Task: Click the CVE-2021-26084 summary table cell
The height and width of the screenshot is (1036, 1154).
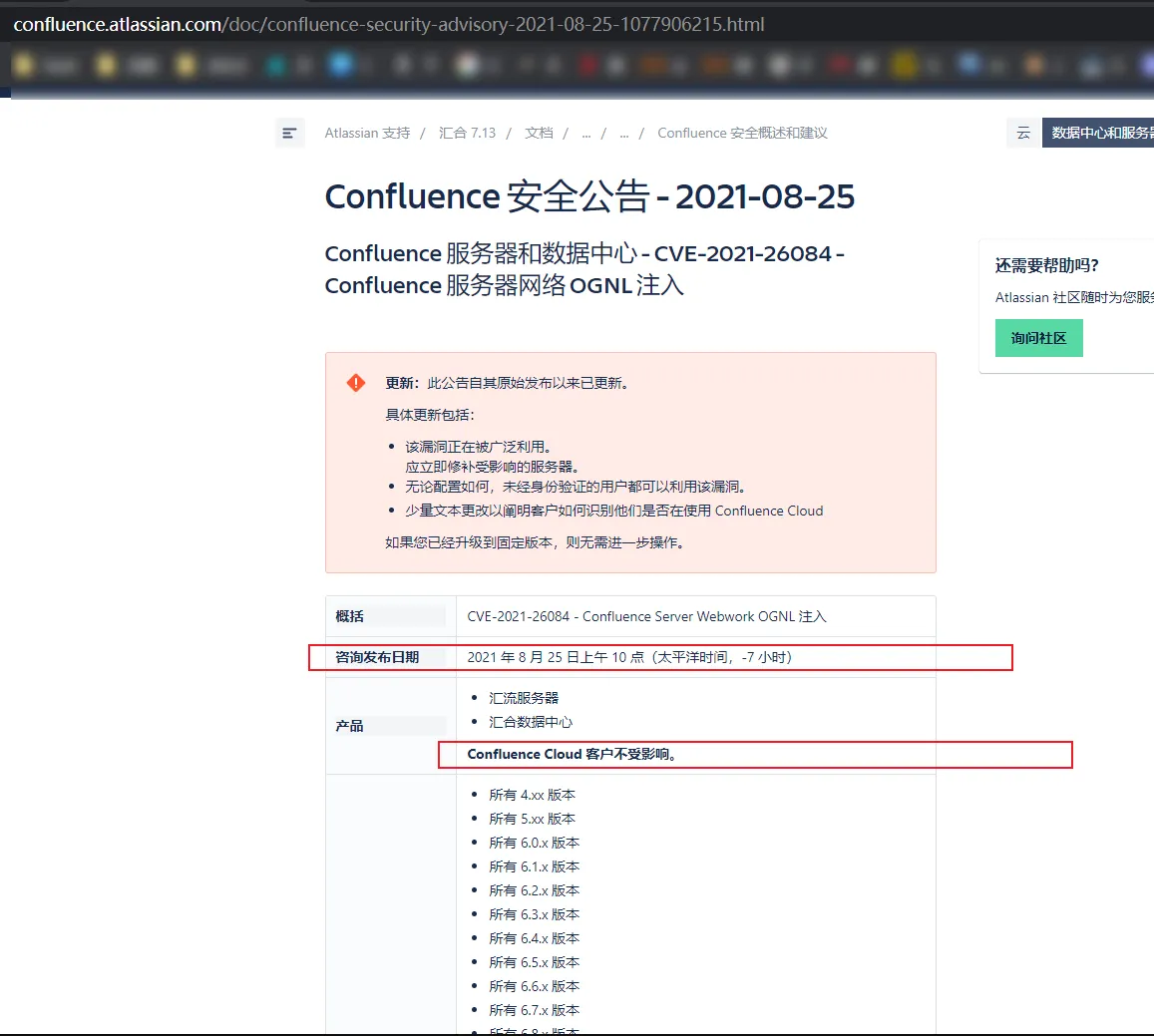Action: pos(646,616)
